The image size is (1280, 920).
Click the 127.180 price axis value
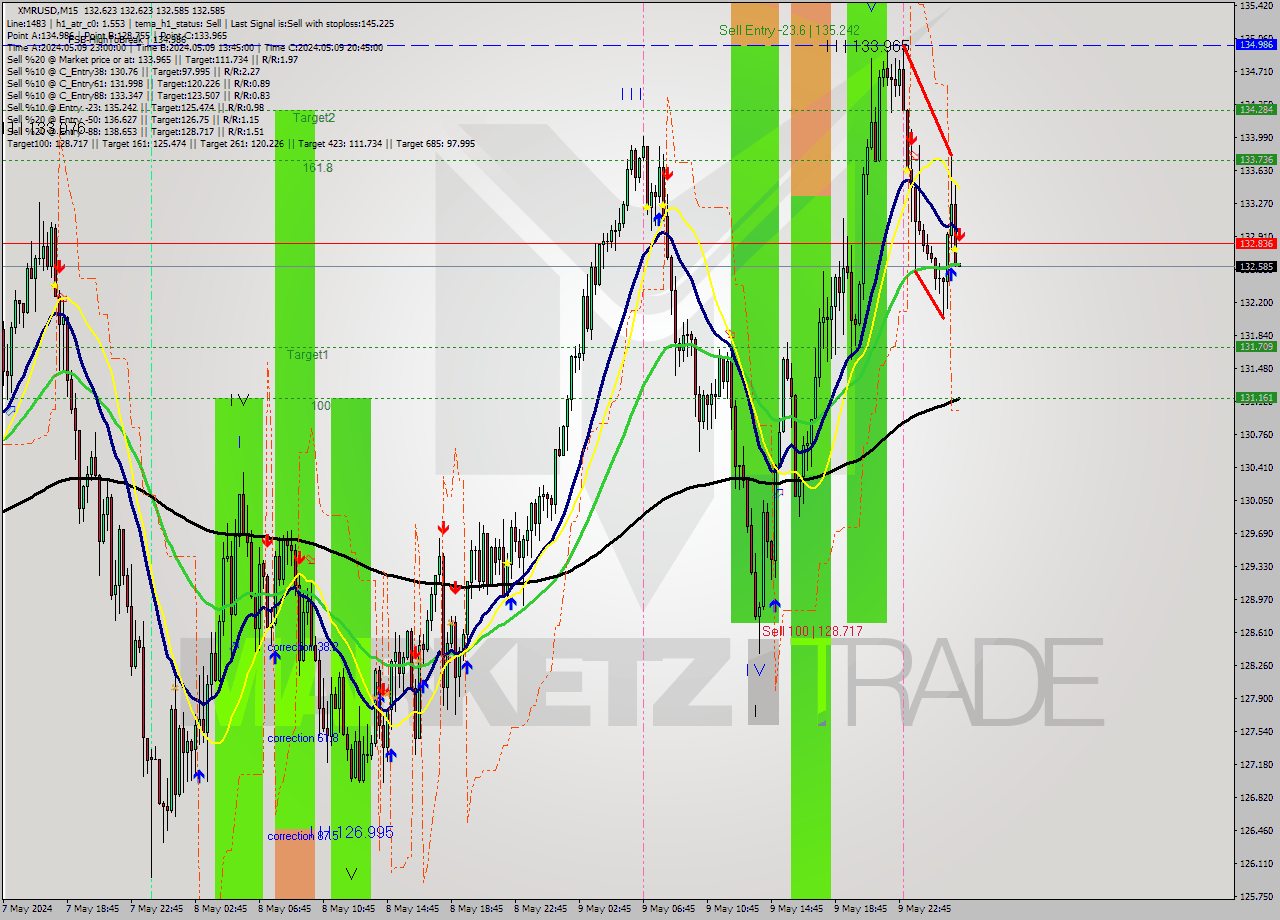coord(1256,764)
